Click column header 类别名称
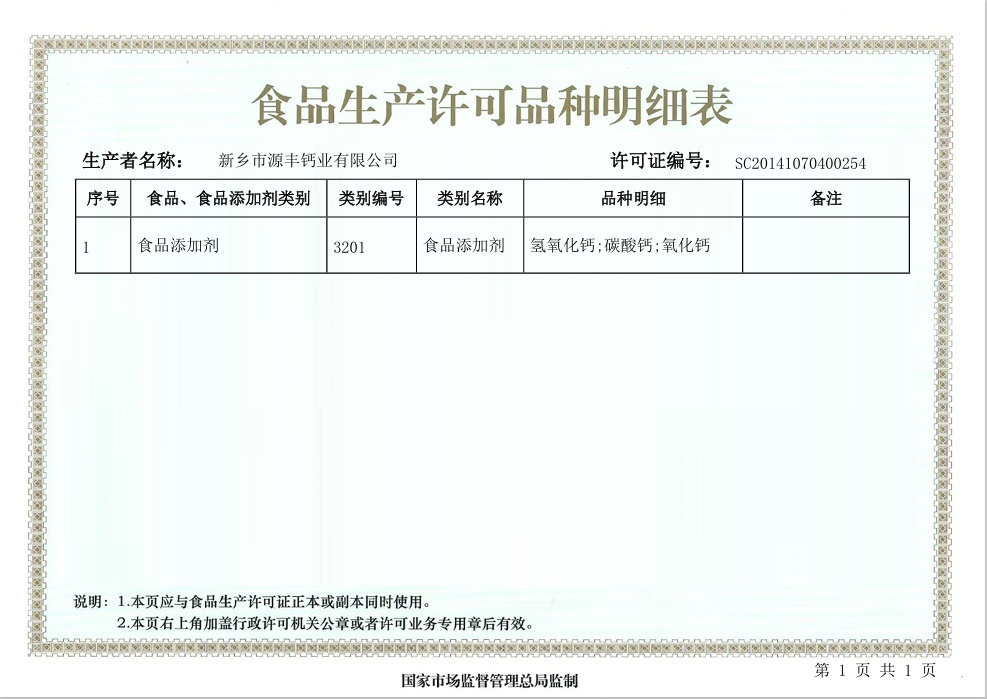987x699 pixels. click(470, 199)
